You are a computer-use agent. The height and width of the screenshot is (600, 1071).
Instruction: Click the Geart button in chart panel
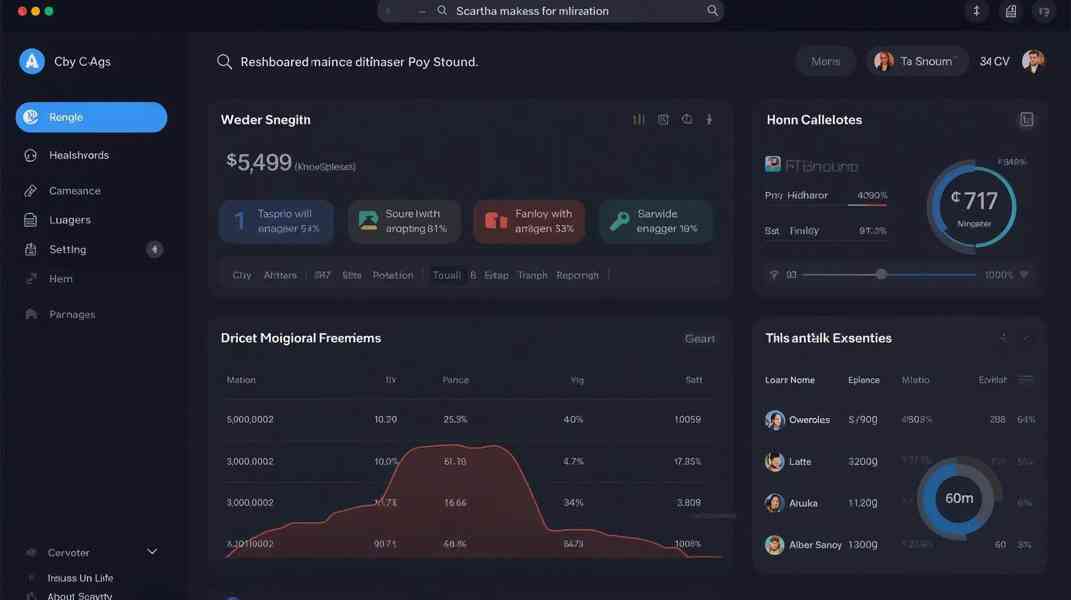[699, 339]
